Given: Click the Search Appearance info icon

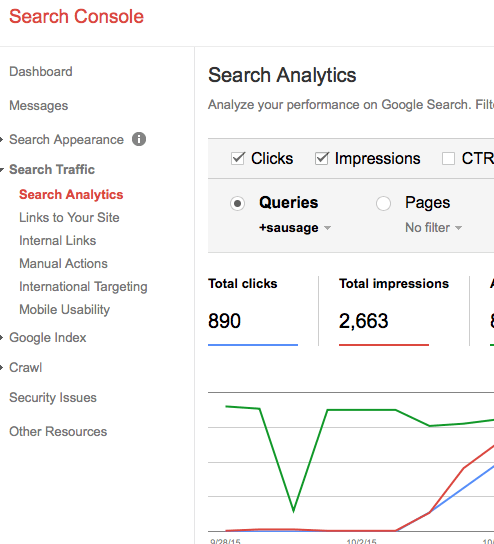Looking at the screenshot, I should pos(139,139).
